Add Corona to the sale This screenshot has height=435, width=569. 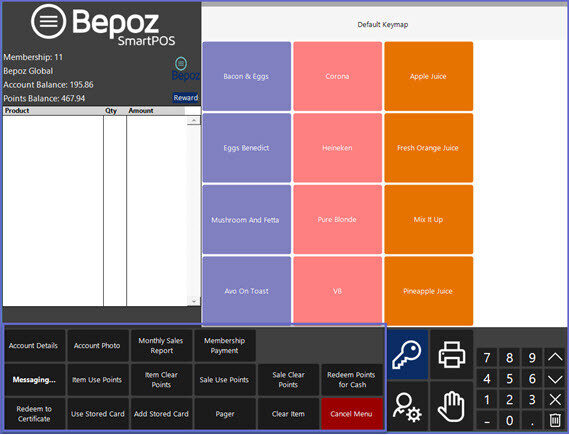pos(337,76)
